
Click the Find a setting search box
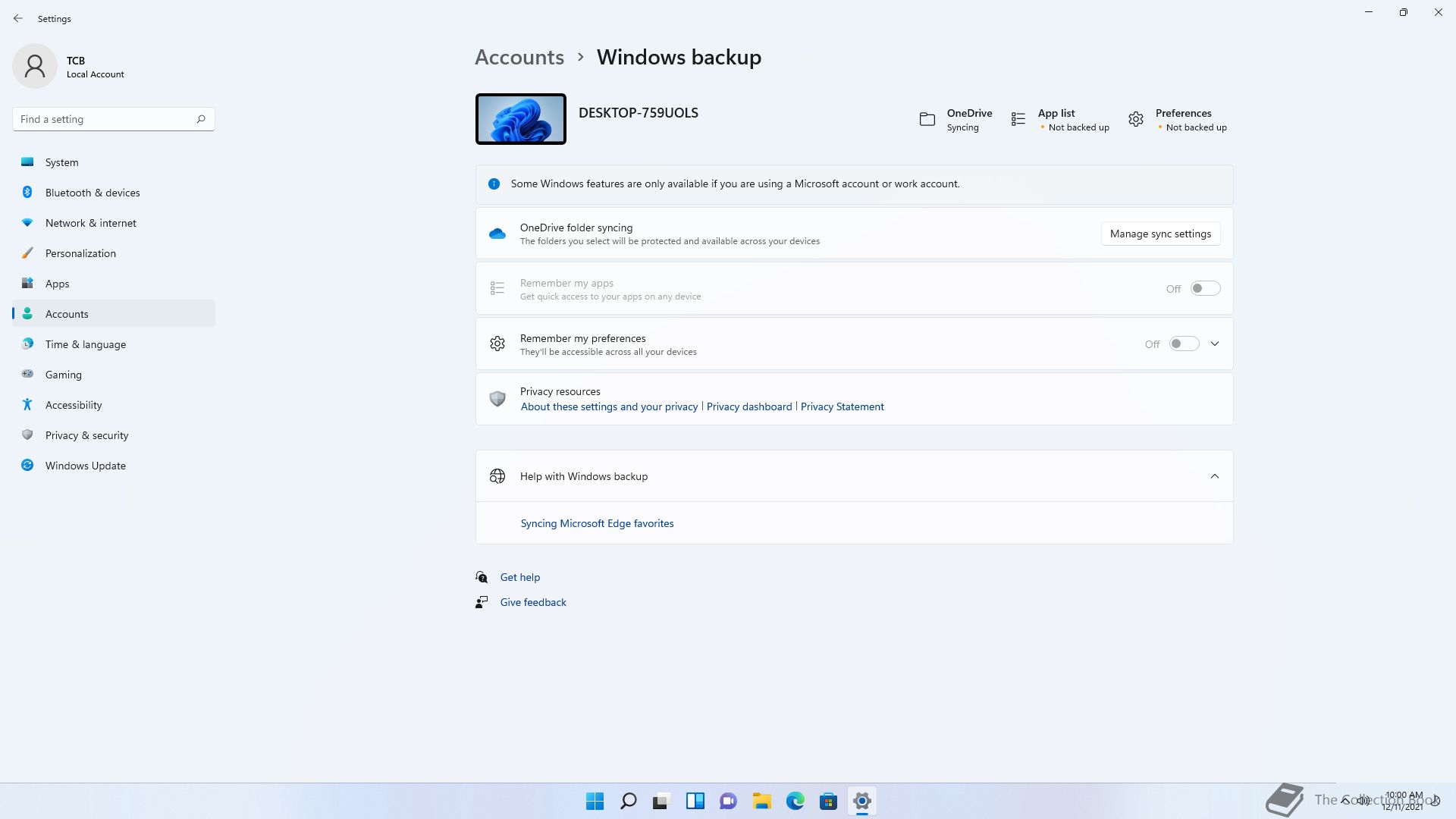tap(114, 119)
